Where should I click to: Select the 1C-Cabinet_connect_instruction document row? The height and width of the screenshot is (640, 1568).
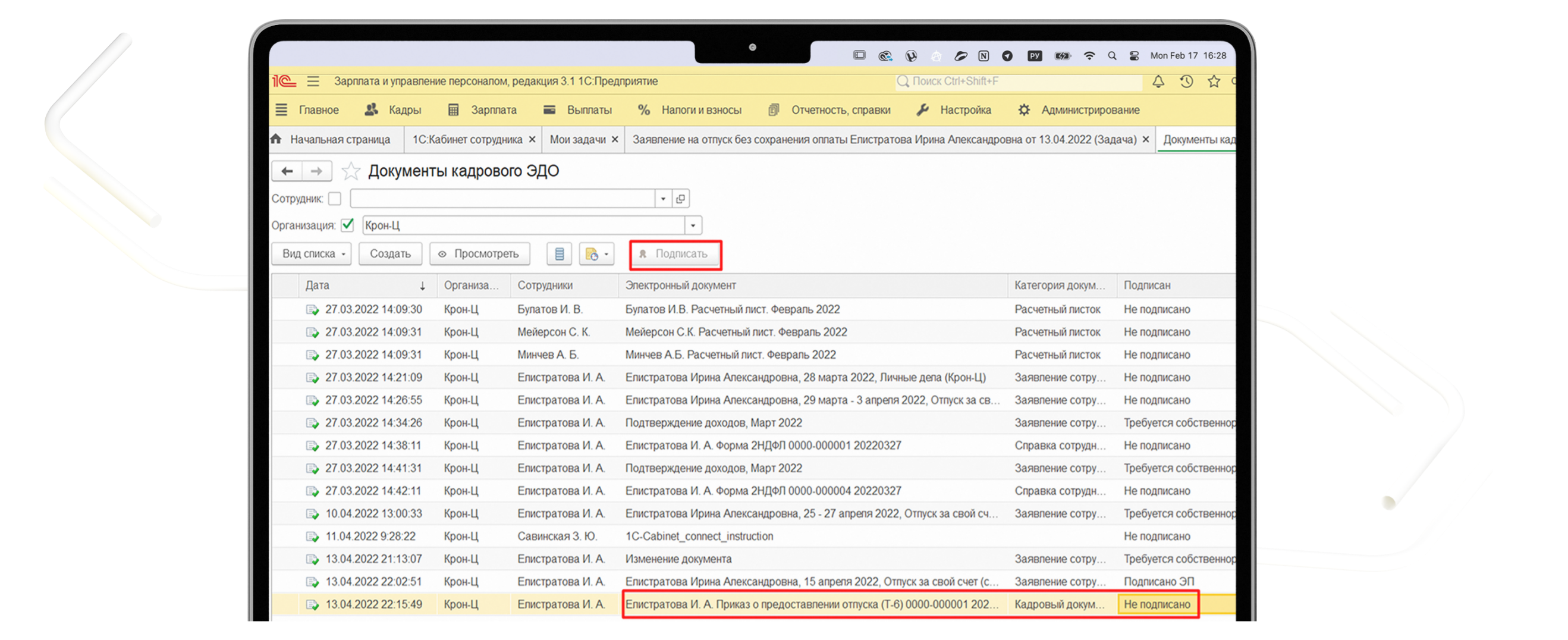point(699,537)
